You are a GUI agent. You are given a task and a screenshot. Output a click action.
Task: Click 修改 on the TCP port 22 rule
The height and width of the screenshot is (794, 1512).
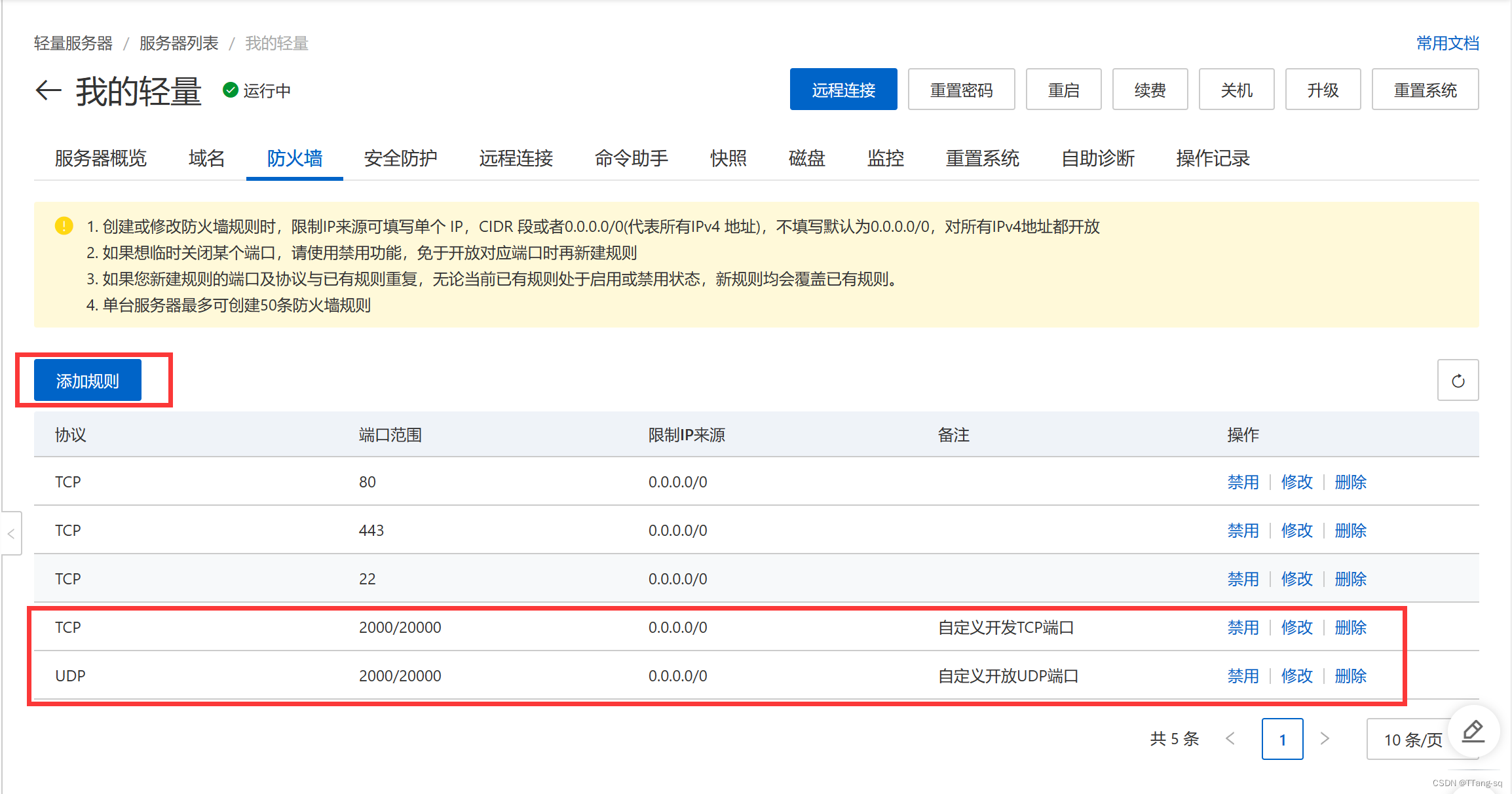coord(1296,578)
